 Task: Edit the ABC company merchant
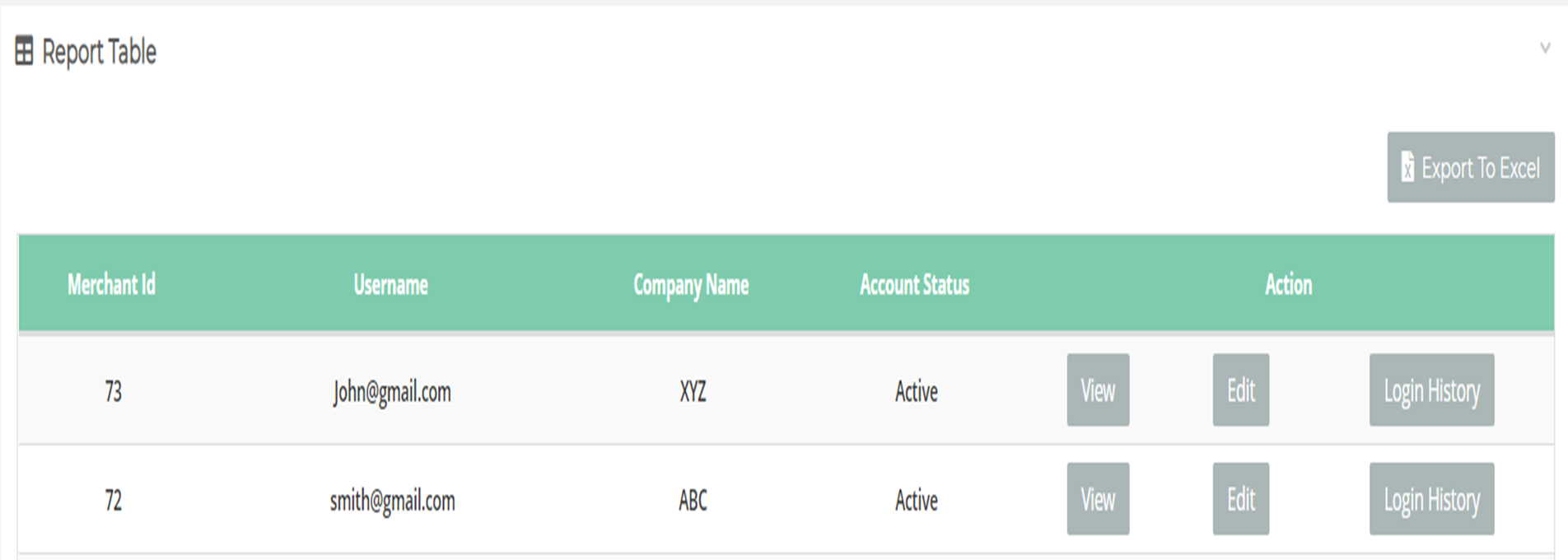[x=1240, y=499]
